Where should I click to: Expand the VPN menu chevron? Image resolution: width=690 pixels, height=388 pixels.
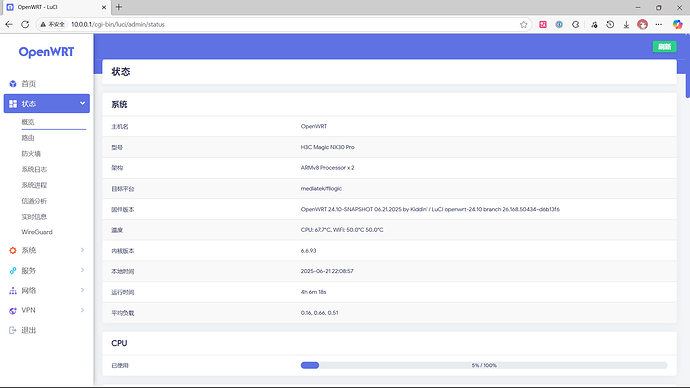pyautogui.click(x=82, y=310)
